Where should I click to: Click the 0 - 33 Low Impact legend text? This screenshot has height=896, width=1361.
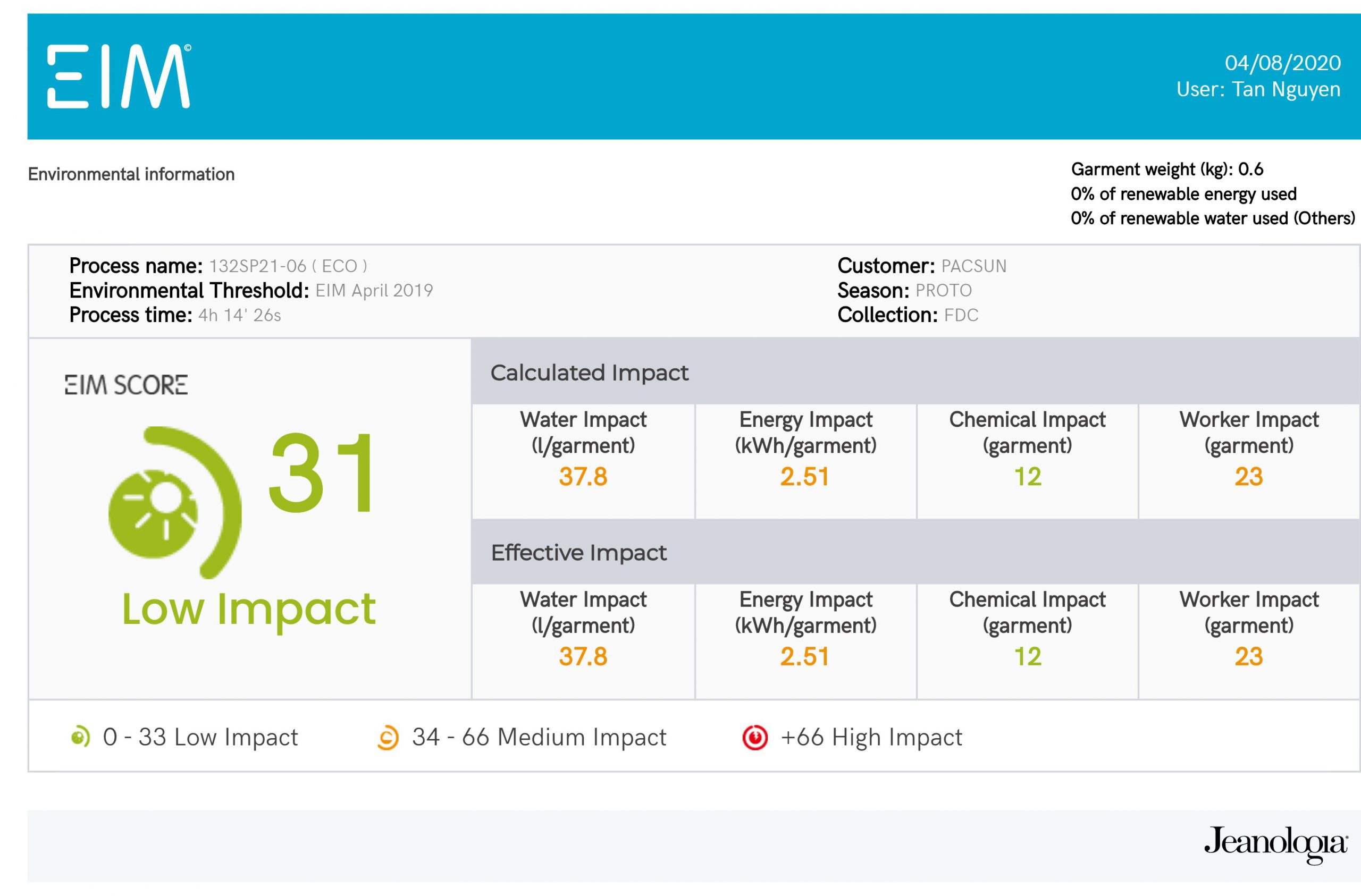200,738
